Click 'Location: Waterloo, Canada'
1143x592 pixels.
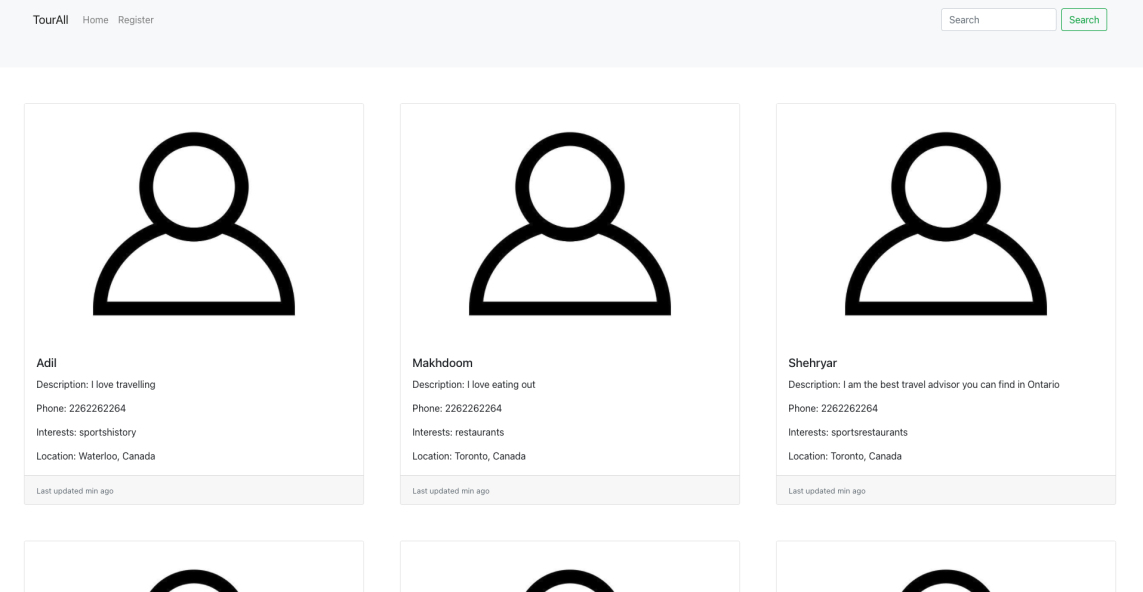95,456
